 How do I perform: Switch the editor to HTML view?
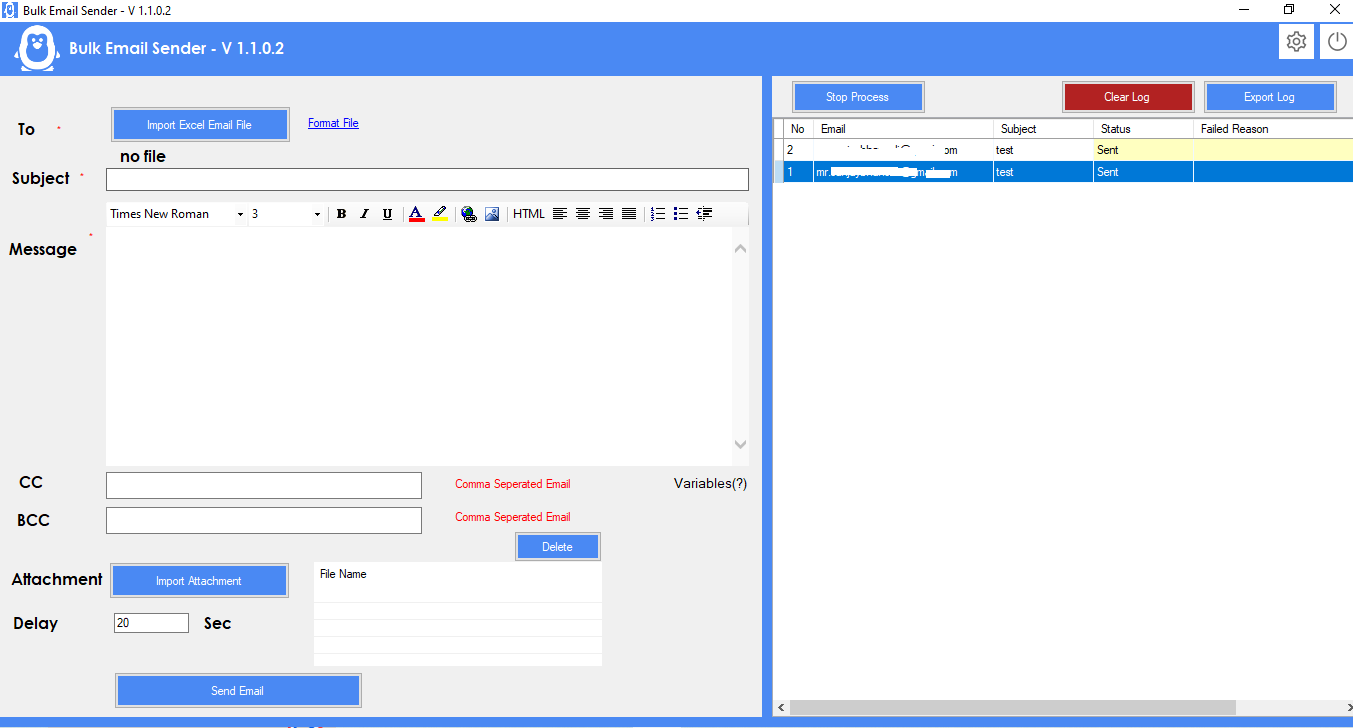pos(528,213)
